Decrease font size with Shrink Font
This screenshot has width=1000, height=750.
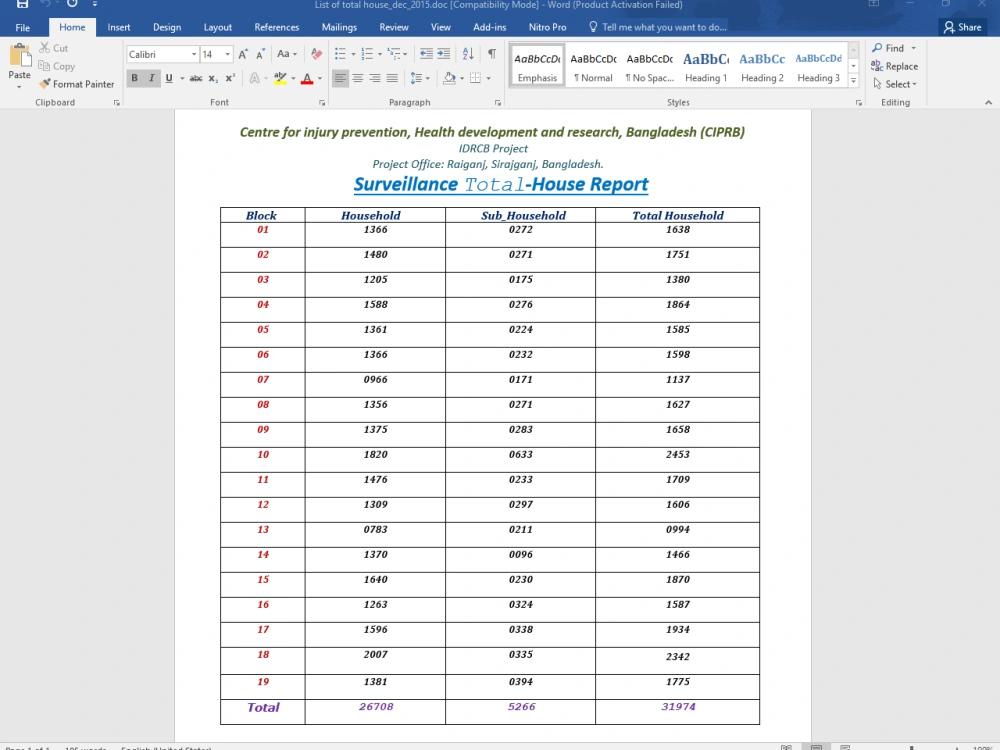coord(261,54)
